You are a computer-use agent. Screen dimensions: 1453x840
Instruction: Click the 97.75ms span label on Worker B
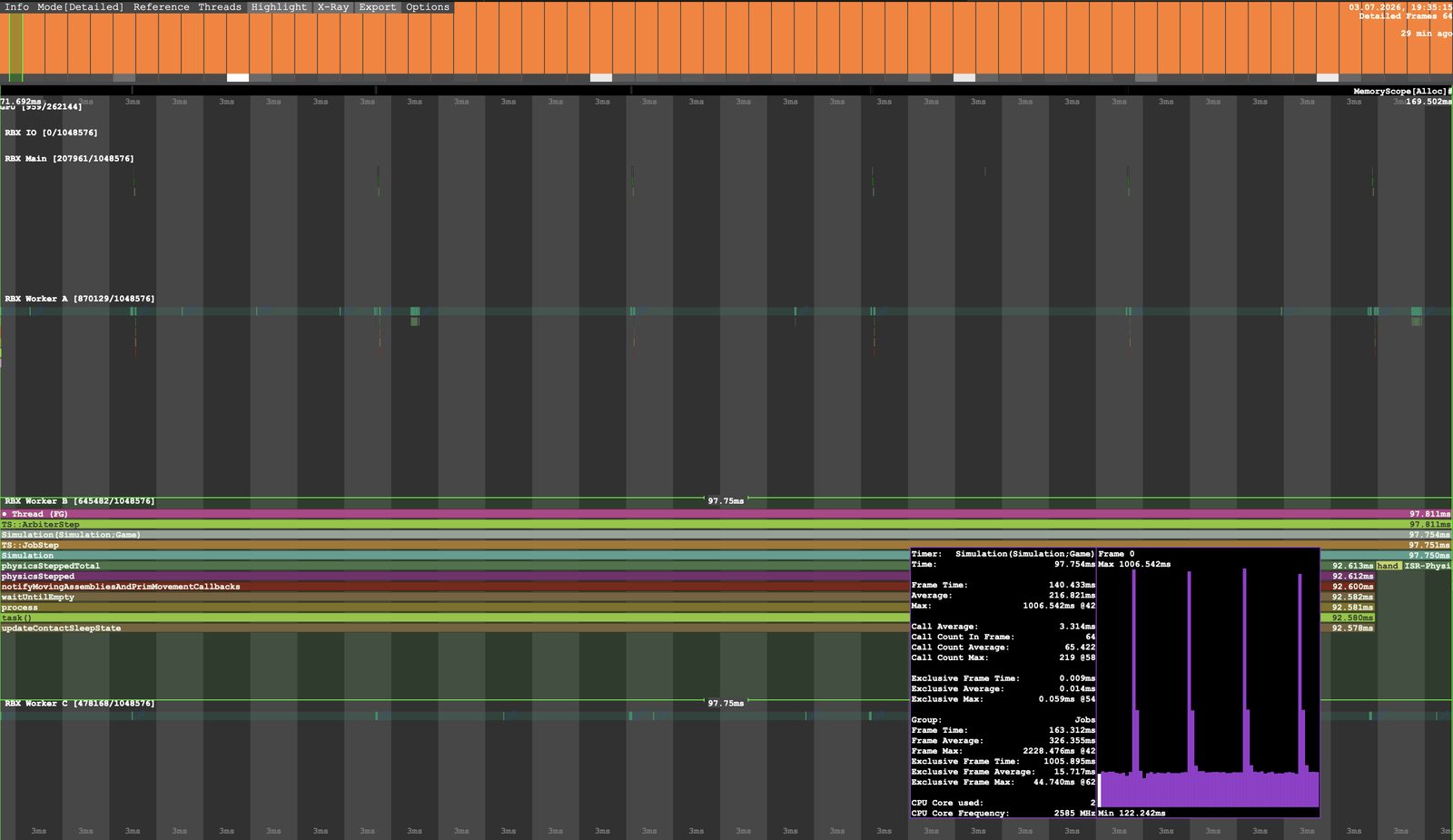coord(726,501)
